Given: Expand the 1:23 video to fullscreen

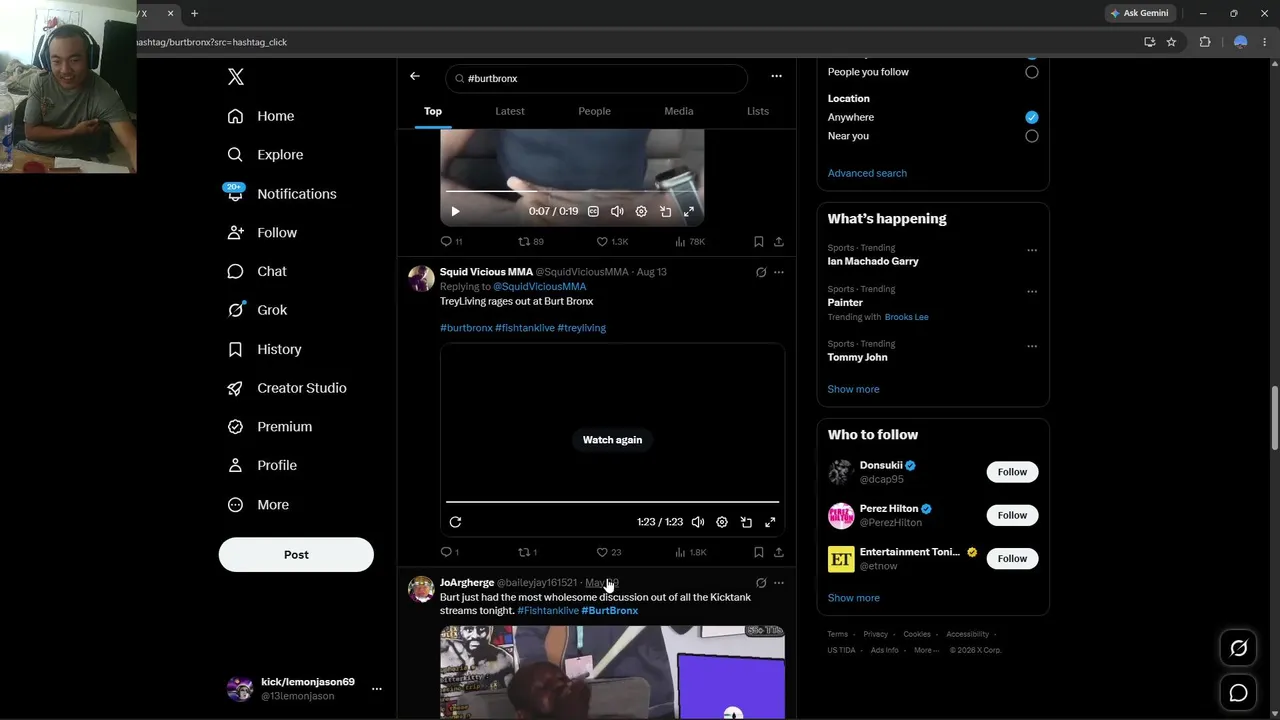Looking at the screenshot, I should point(770,522).
